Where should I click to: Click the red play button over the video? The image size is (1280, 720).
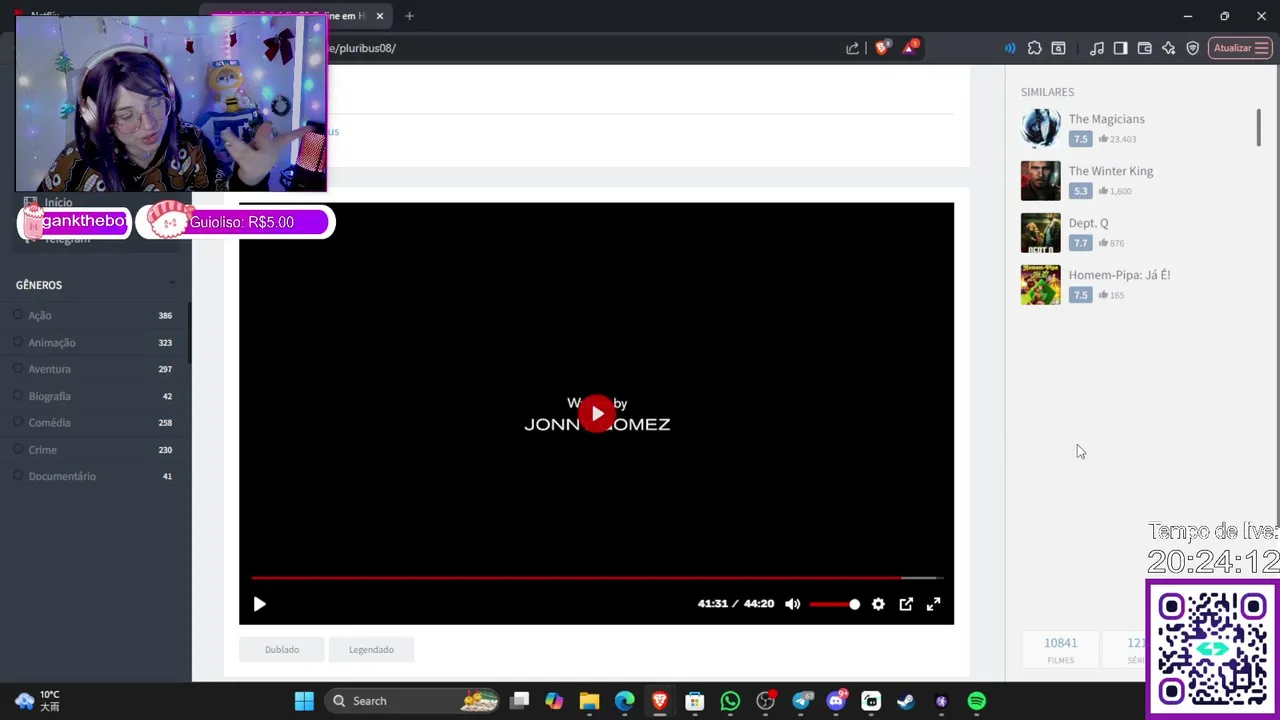(597, 413)
